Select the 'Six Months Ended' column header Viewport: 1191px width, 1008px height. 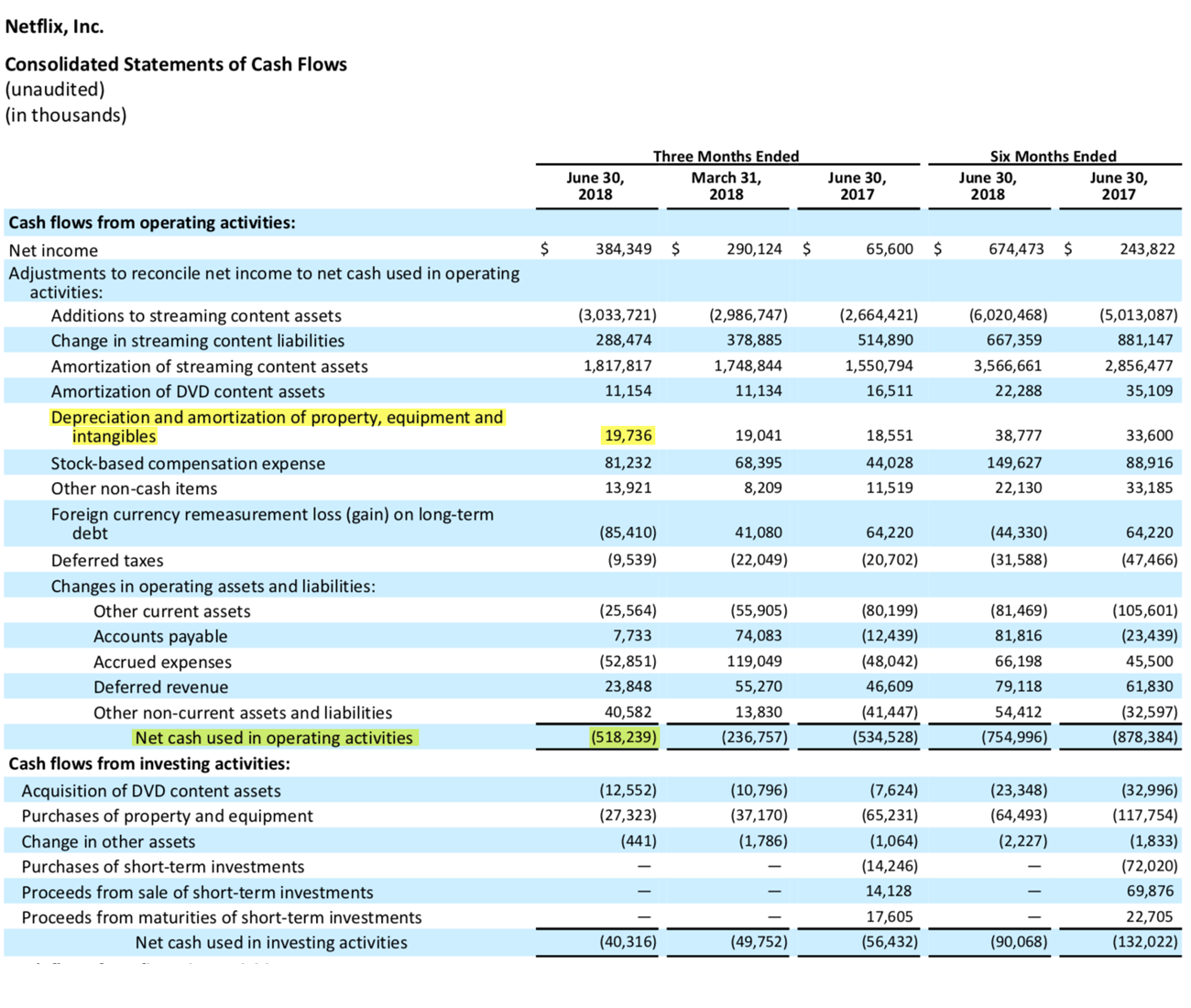(1053, 156)
